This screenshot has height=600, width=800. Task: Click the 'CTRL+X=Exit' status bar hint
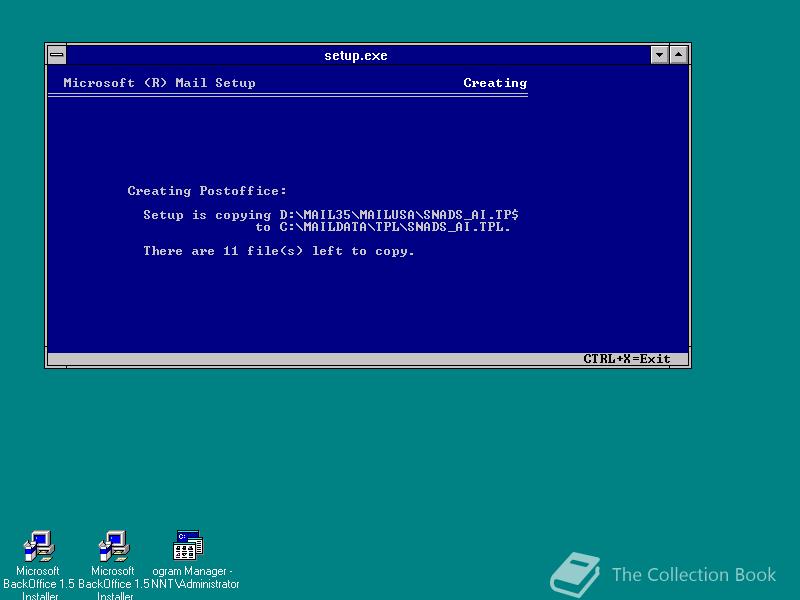click(x=627, y=359)
